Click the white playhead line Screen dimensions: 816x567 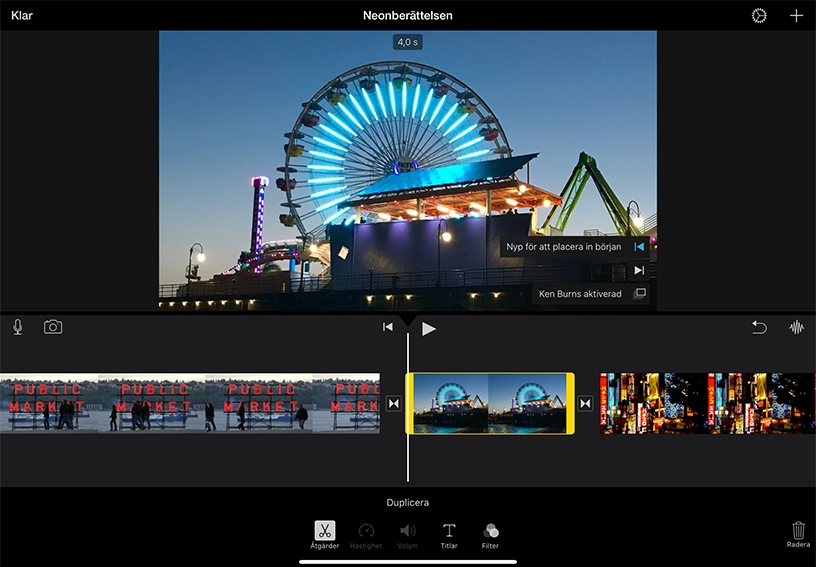[407, 407]
